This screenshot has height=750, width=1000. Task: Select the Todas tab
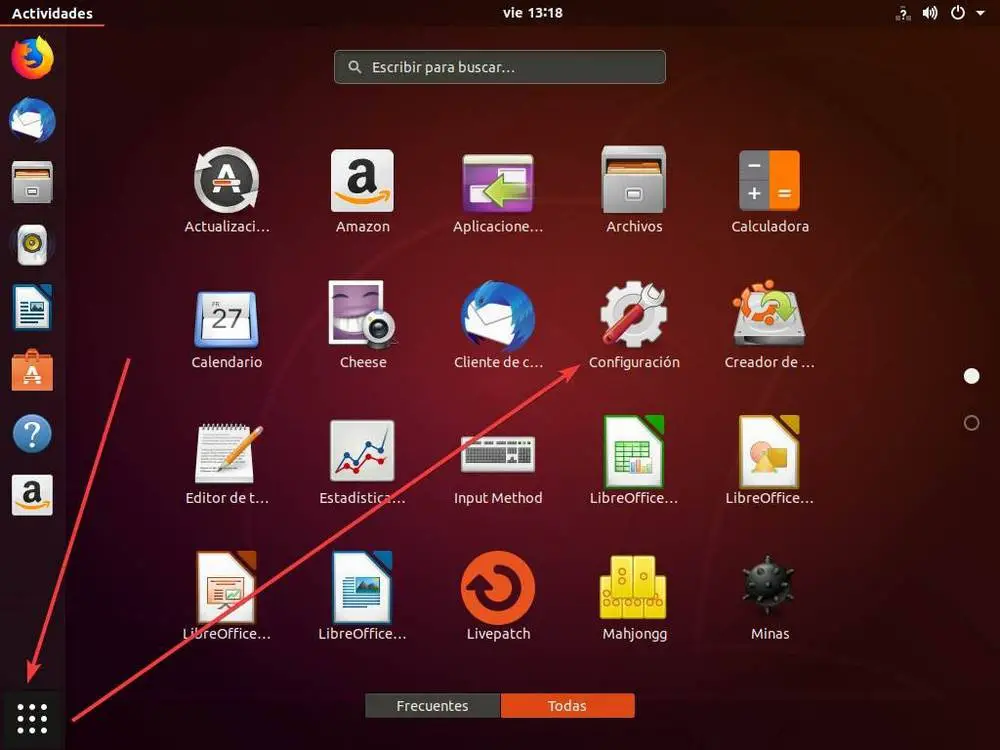567,706
